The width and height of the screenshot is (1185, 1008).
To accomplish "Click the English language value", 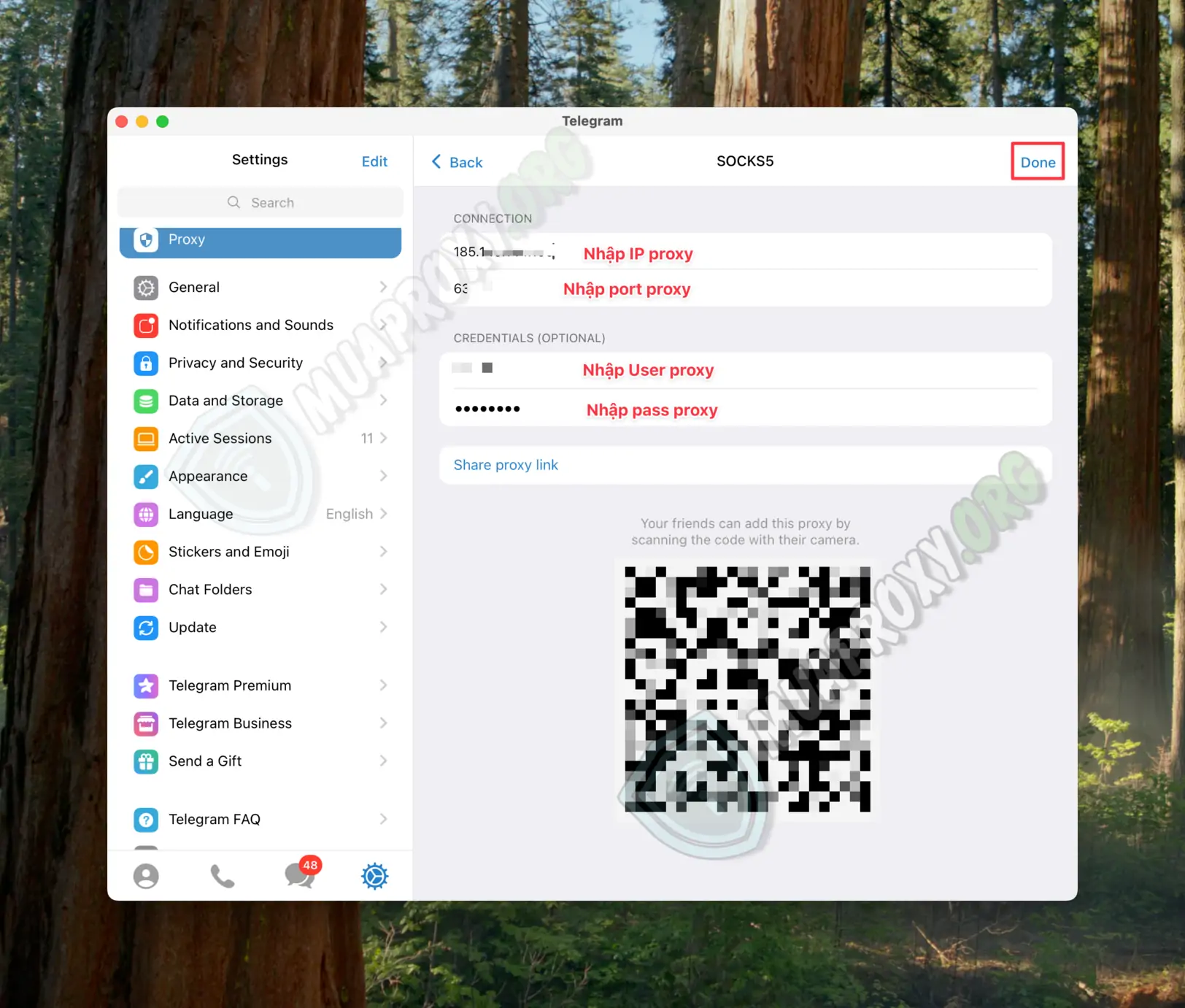I will point(349,515).
